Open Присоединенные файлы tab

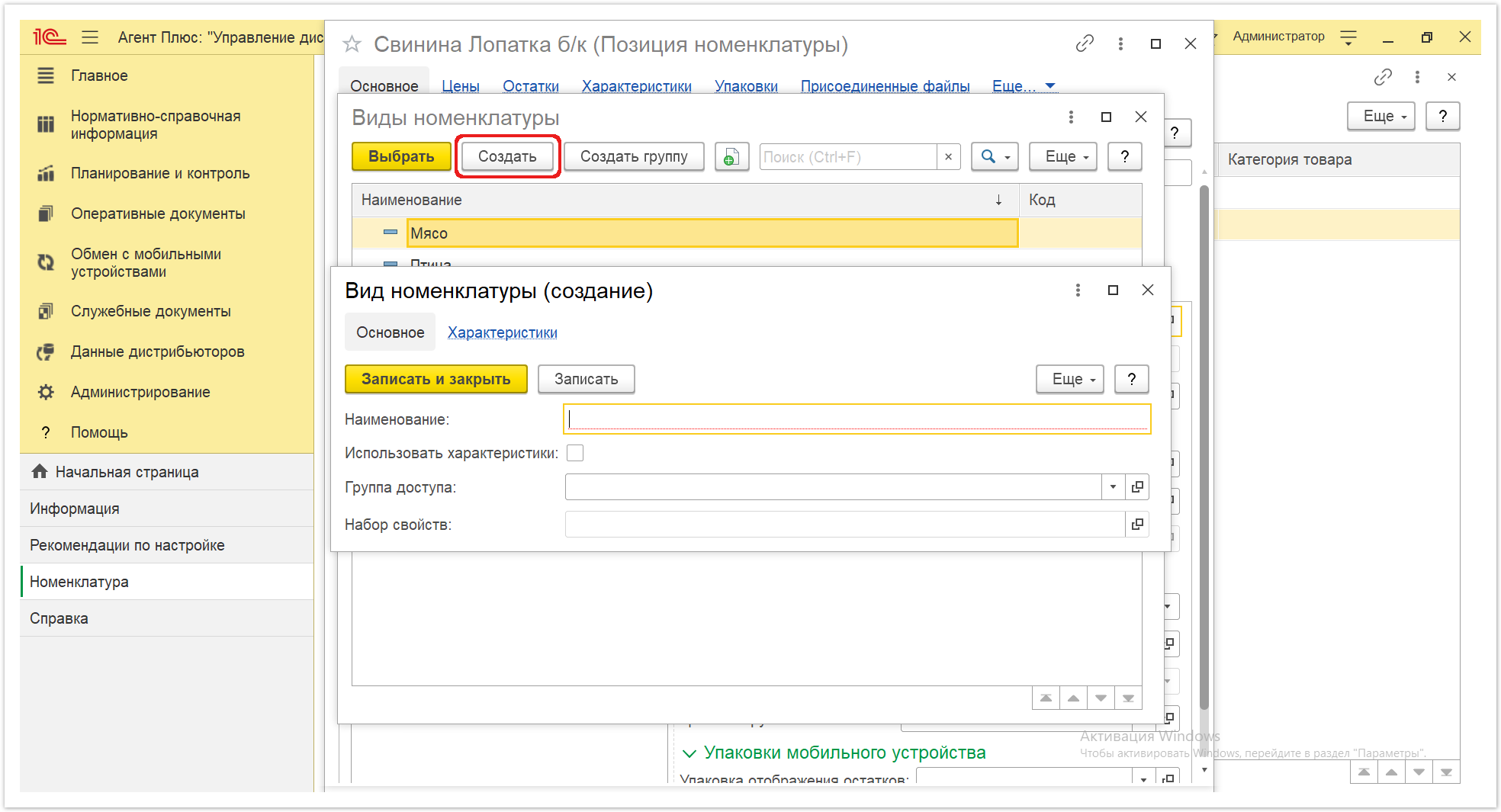[x=885, y=86]
